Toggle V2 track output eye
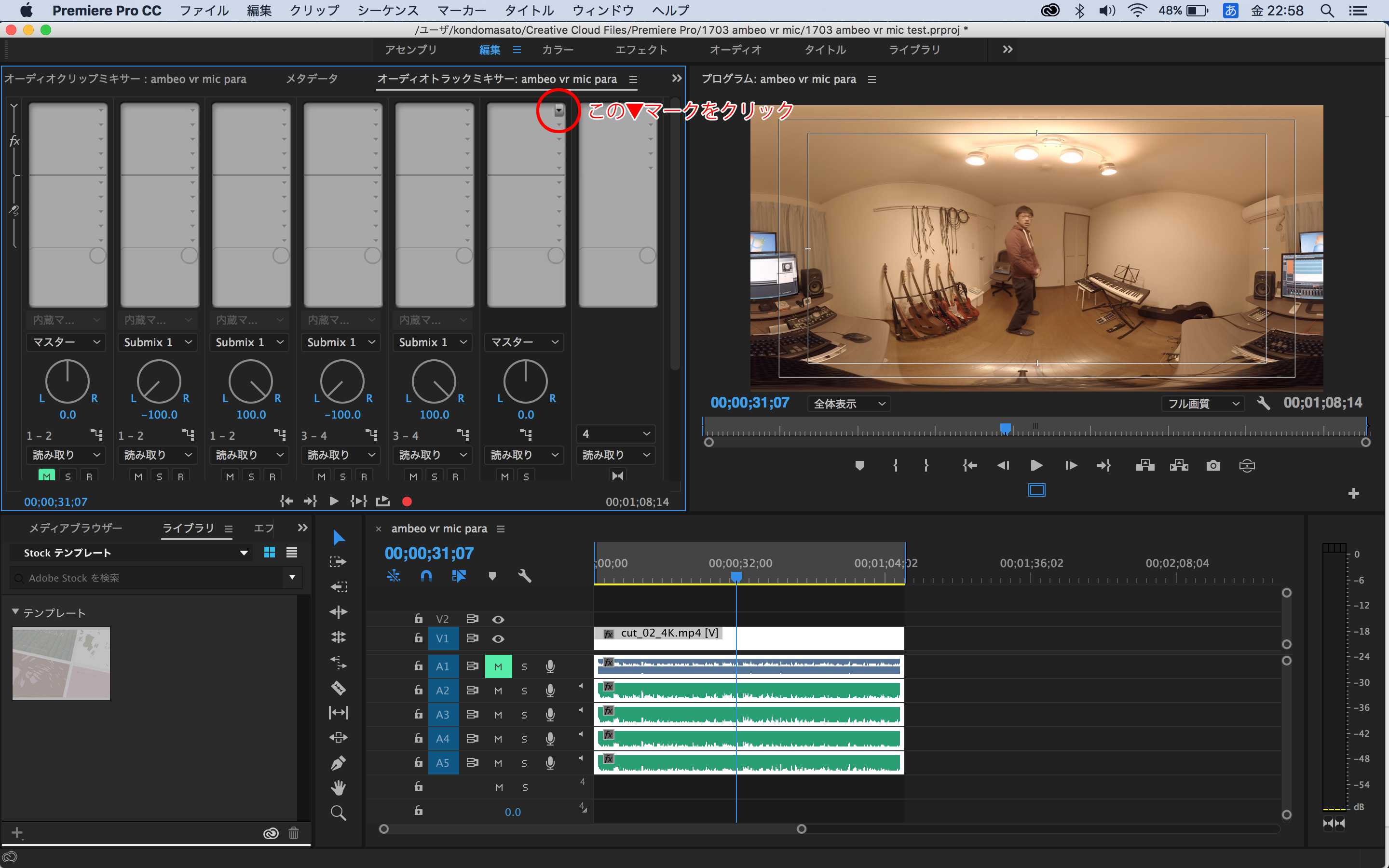The height and width of the screenshot is (868, 1389). 498,620
